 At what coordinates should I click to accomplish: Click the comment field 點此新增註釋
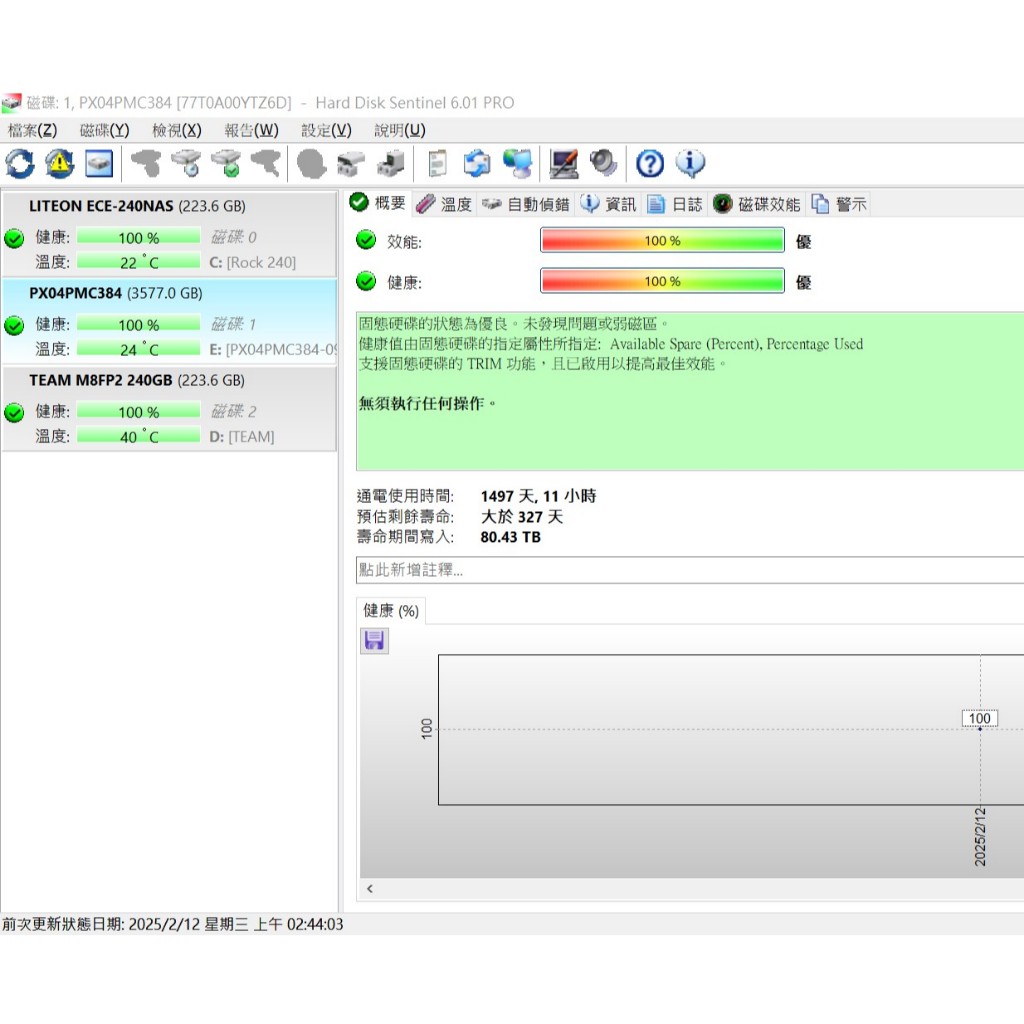coord(688,570)
